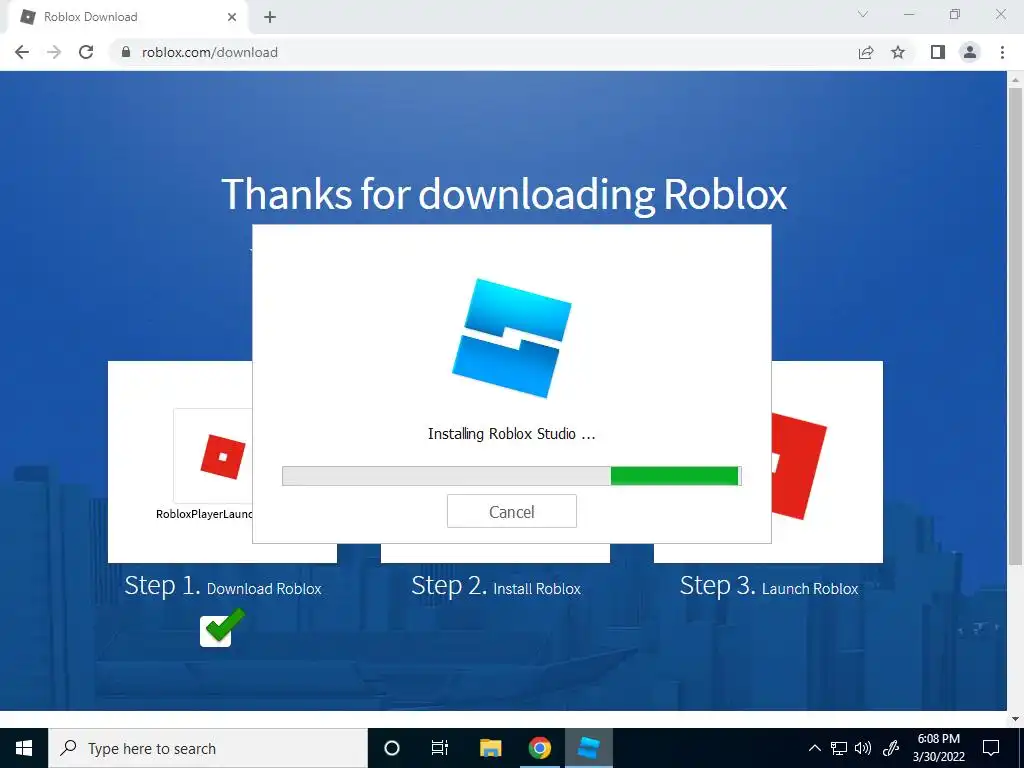
Task: Click the page vertical scrollbar
Action: click(1015, 327)
